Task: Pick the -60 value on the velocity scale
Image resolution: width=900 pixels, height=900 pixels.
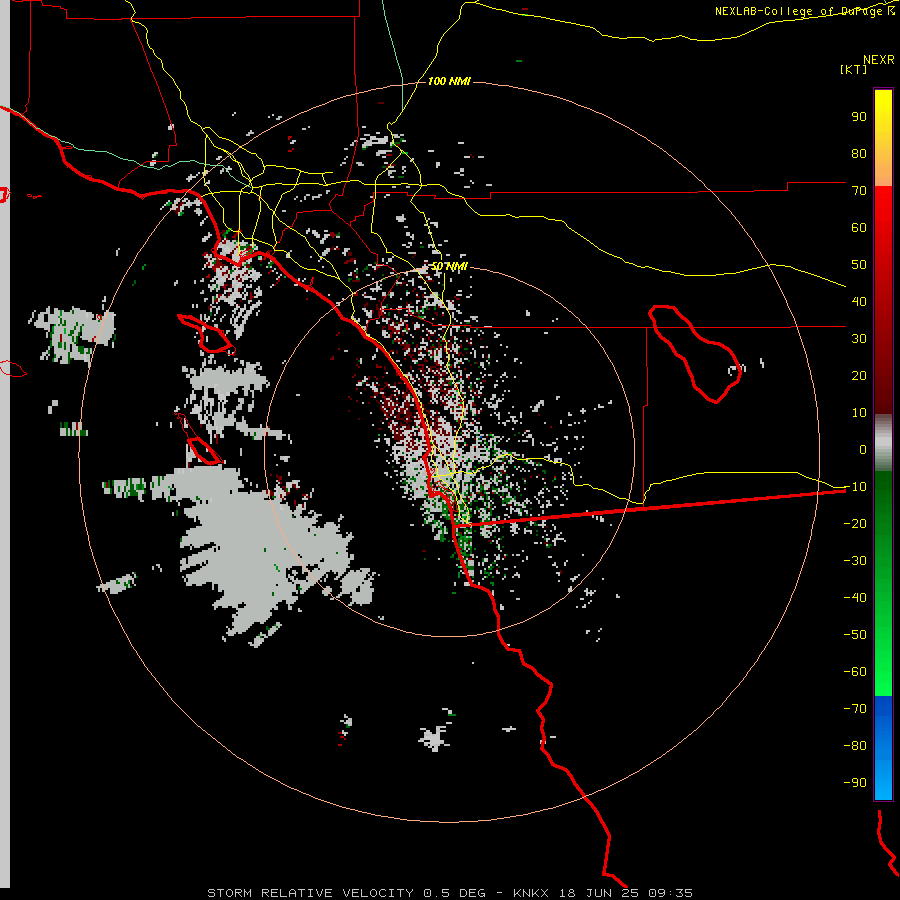Action: (855, 672)
